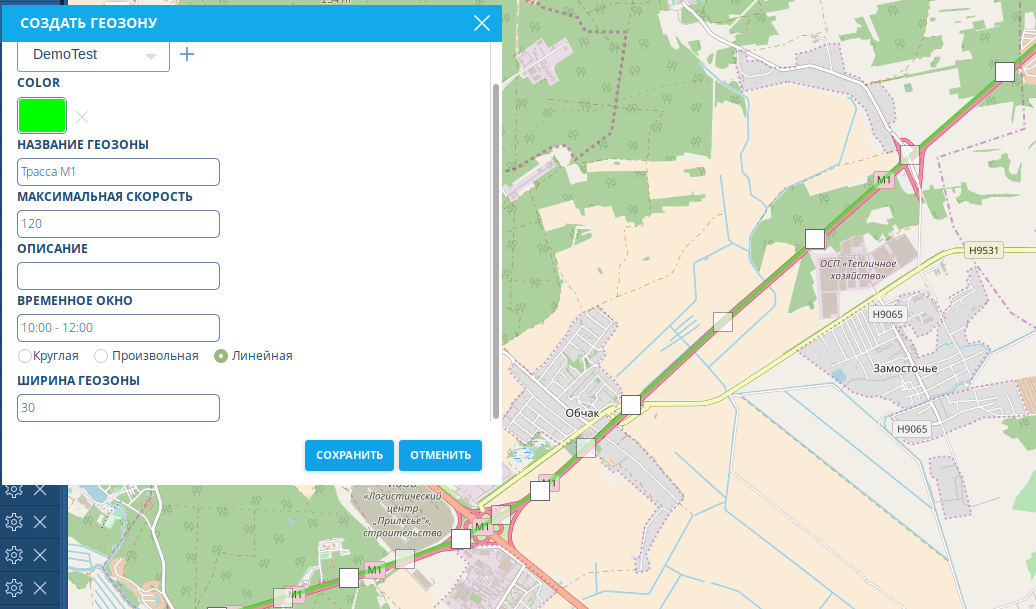Clear the color with the X icon
1036x609 pixels.
[x=82, y=117]
